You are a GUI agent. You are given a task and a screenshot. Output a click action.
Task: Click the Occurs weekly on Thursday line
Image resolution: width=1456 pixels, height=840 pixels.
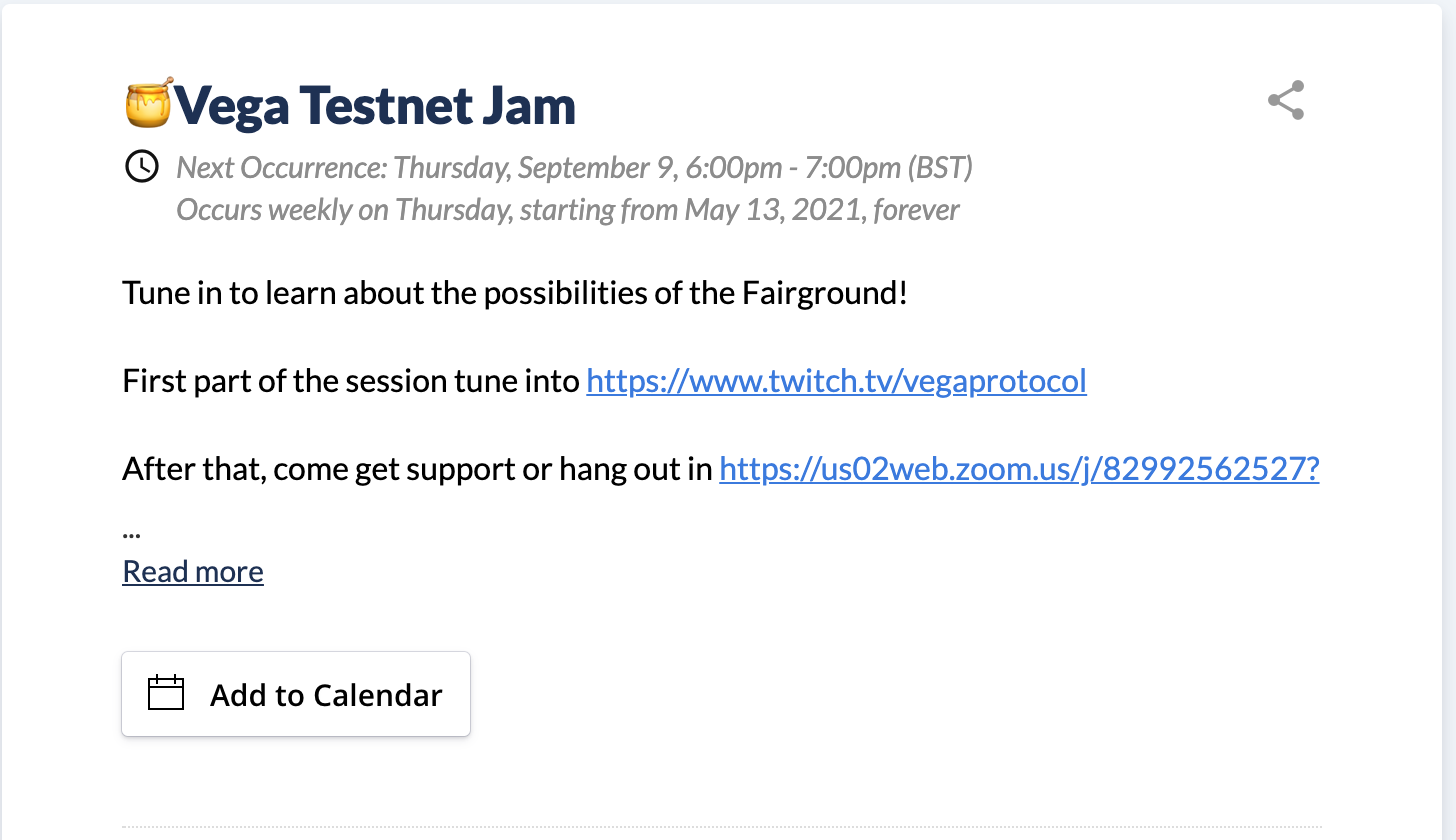click(568, 210)
